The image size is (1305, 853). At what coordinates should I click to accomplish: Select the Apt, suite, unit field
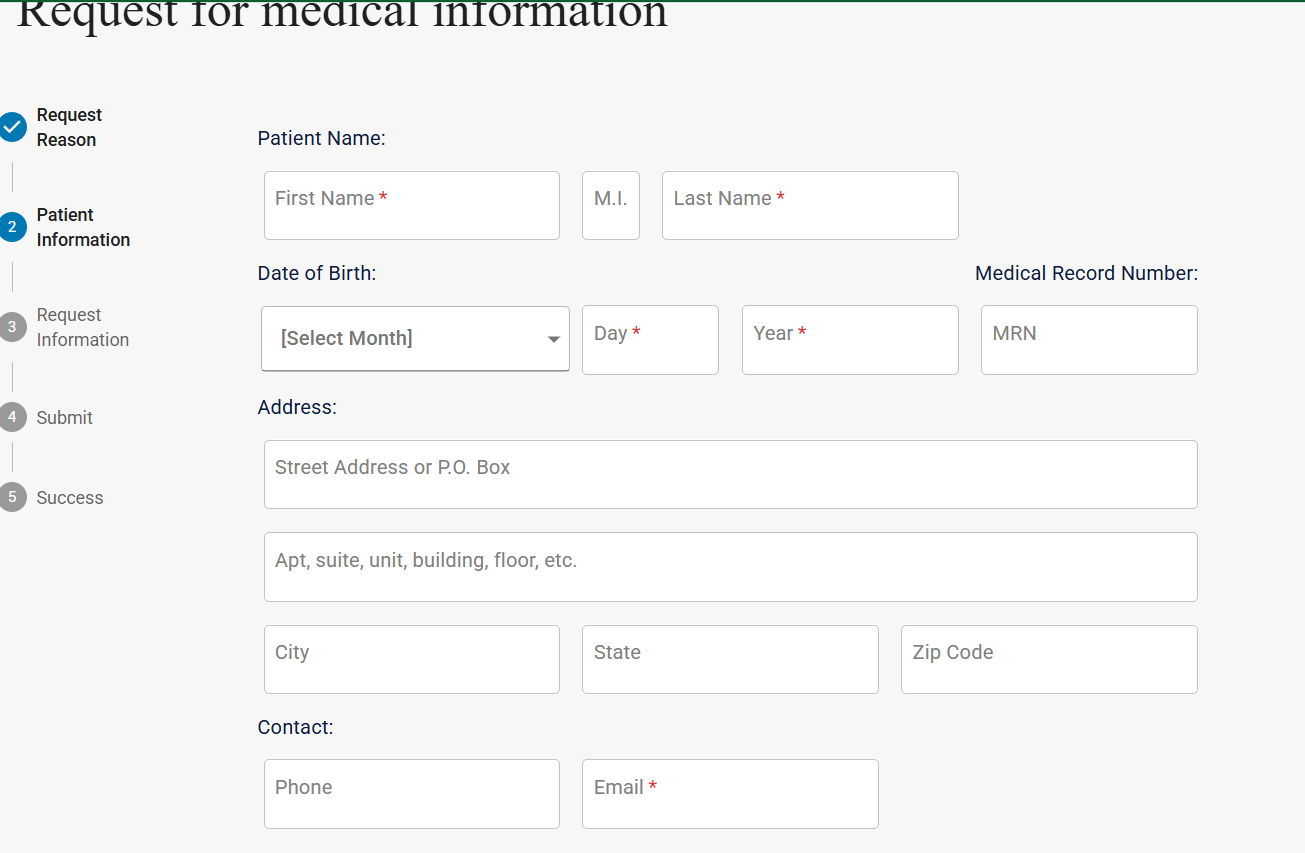[730, 567]
